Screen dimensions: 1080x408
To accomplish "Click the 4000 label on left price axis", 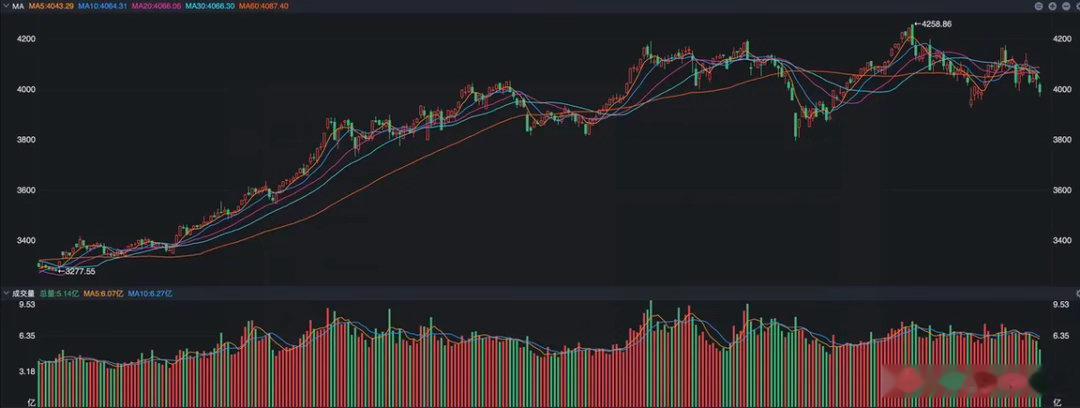I will pos(25,90).
